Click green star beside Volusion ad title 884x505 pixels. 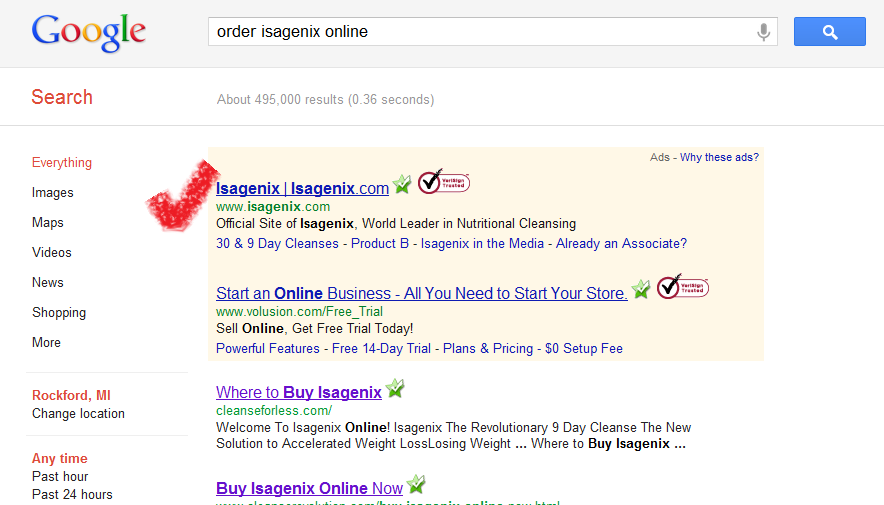(641, 290)
